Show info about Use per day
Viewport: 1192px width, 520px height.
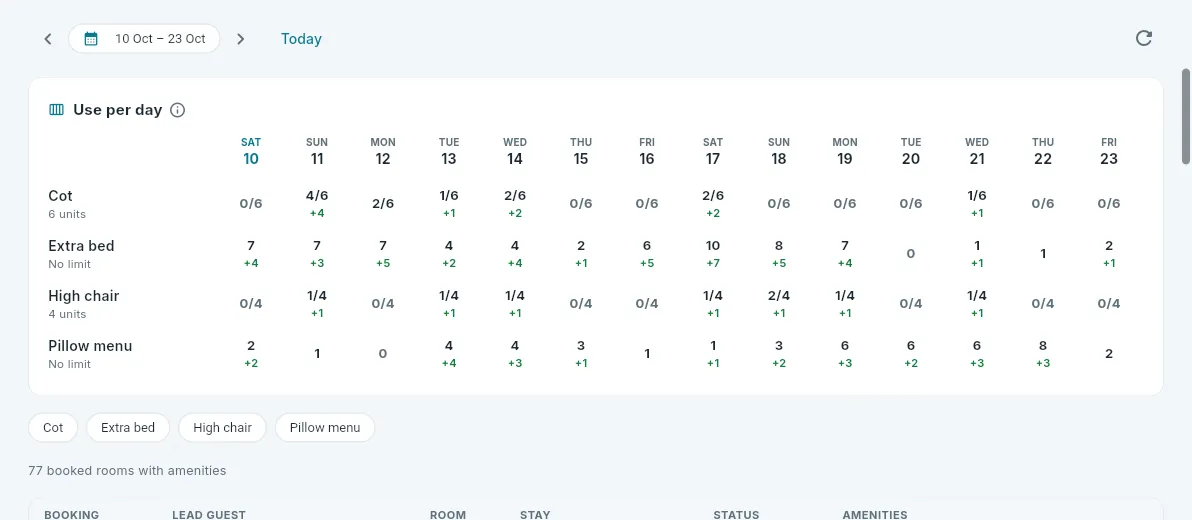tap(177, 110)
